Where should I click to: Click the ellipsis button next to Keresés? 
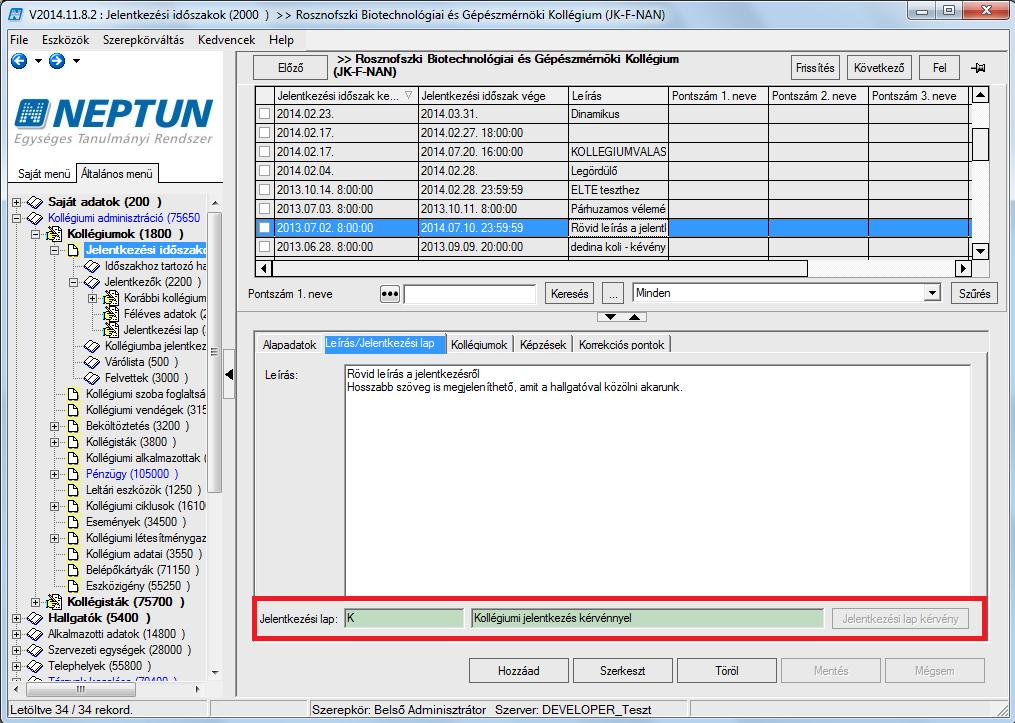612,294
